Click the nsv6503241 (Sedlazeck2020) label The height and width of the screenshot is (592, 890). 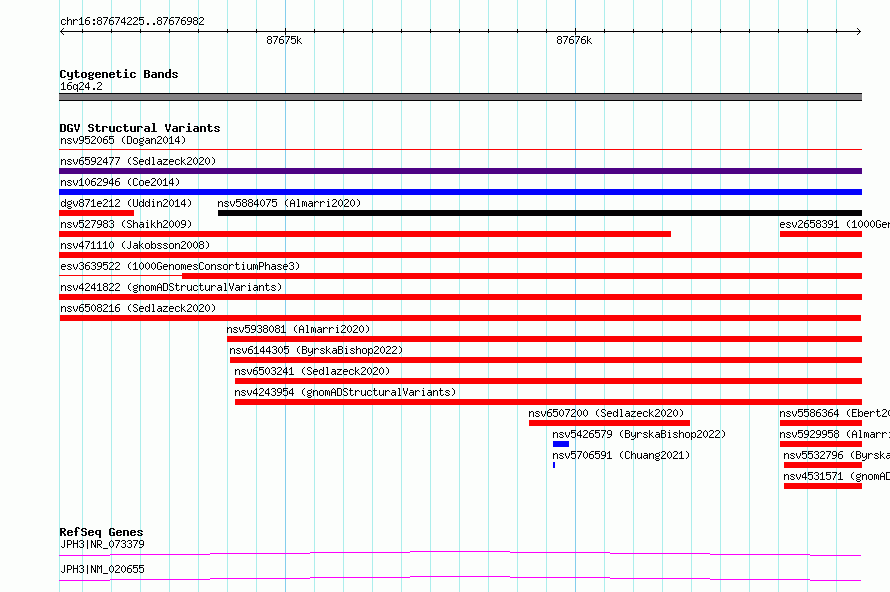[312, 371]
